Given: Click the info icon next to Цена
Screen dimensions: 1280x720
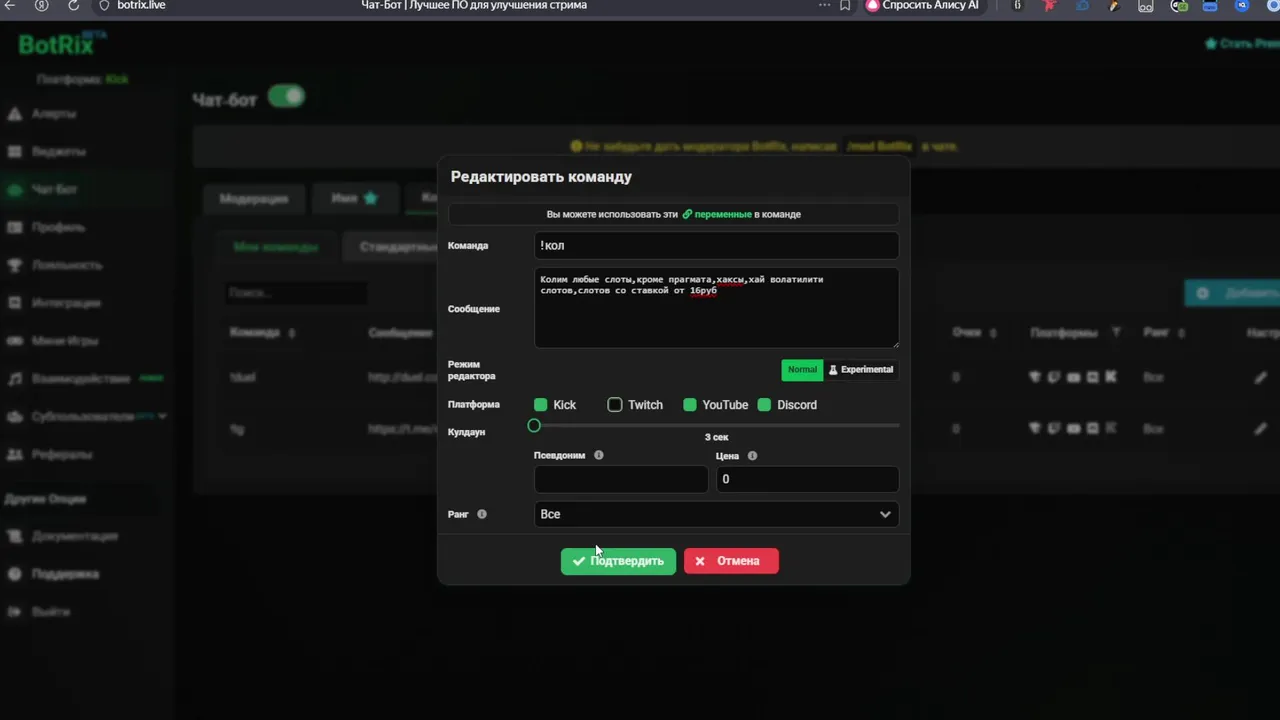Looking at the screenshot, I should (x=753, y=456).
